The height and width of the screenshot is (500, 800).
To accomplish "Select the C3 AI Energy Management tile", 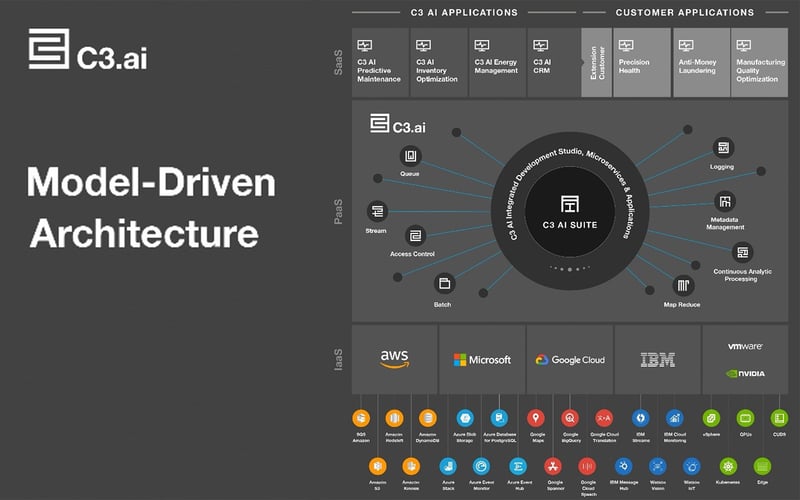I will pyautogui.click(x=497, y=62).
